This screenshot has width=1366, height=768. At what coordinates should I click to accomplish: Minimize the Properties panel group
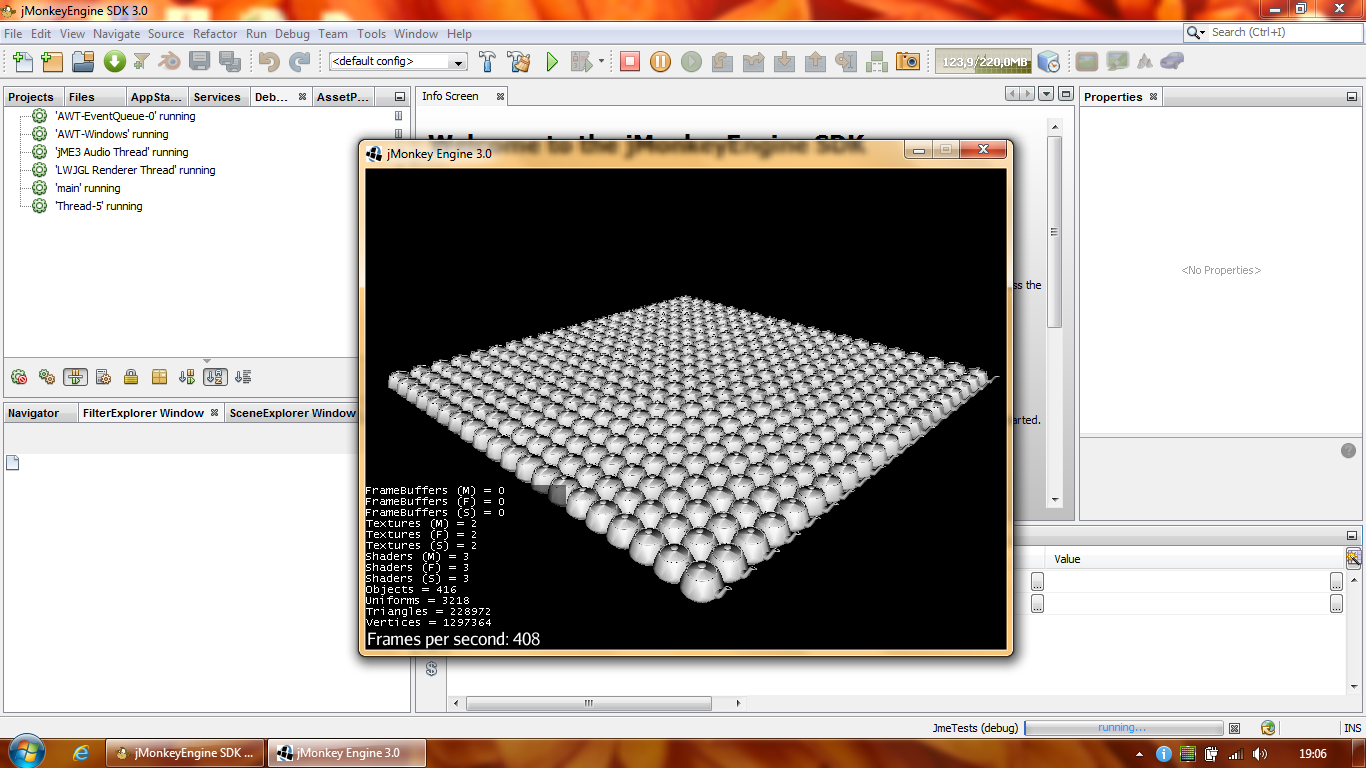pyautogui.click(x=1353, y=97)
